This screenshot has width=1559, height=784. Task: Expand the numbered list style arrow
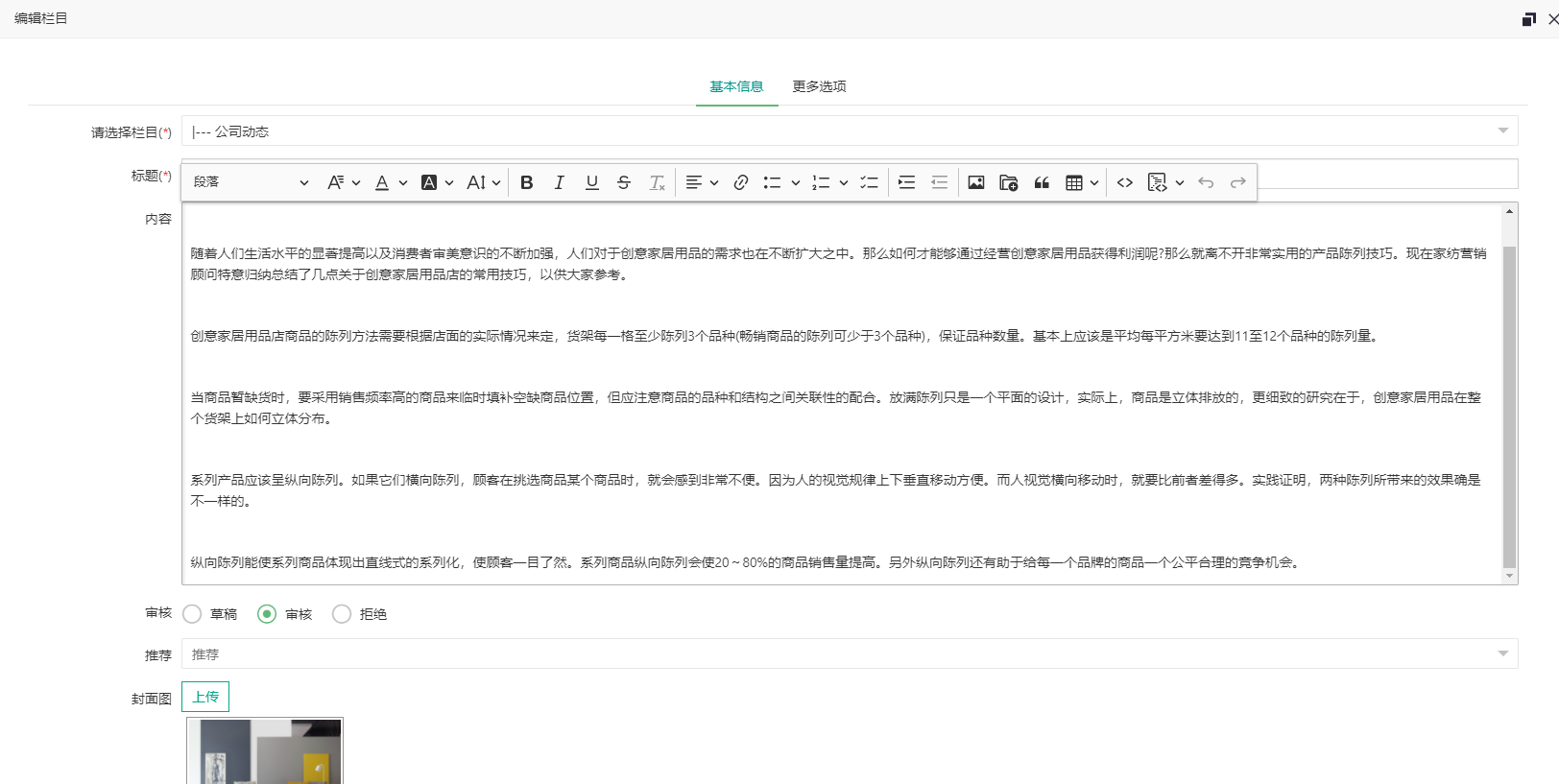click(x=844, y=182)
